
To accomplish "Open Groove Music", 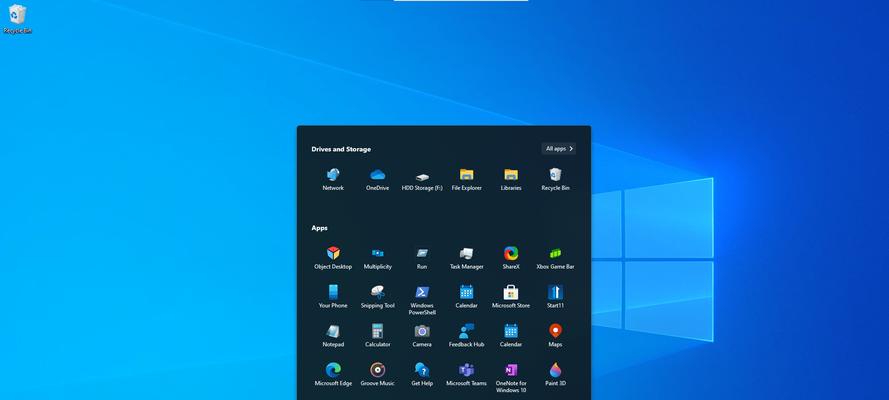I will click(378, 375).
